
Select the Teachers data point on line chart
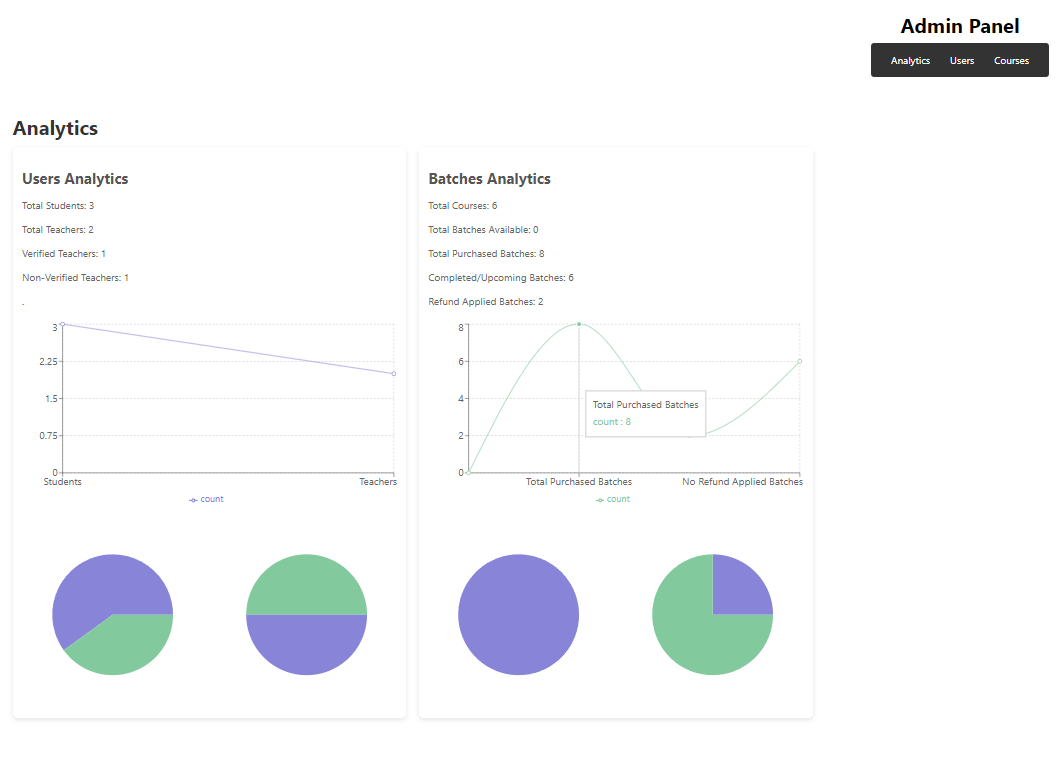393,373
